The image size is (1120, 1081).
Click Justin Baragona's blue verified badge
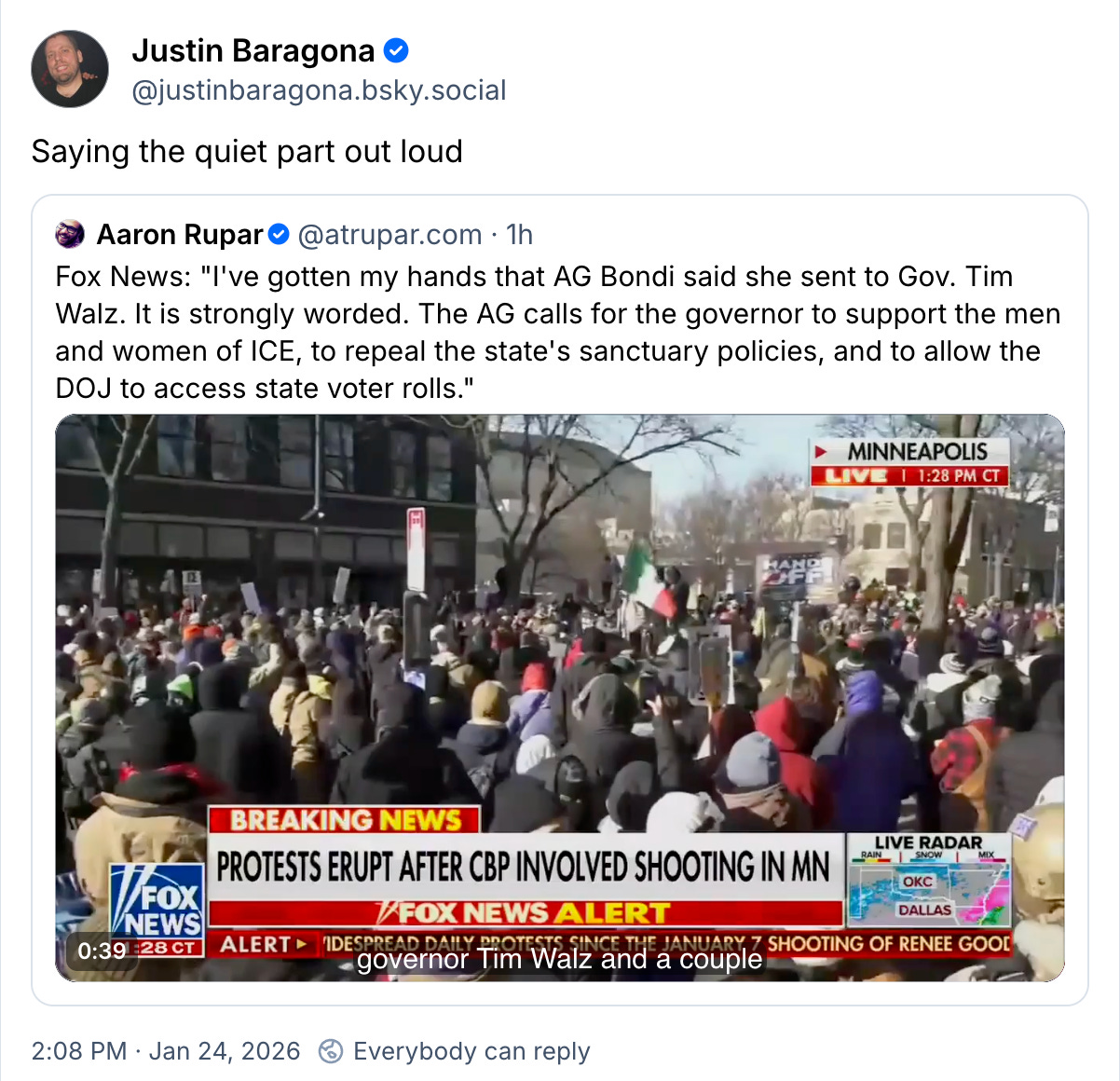point(396,51)
